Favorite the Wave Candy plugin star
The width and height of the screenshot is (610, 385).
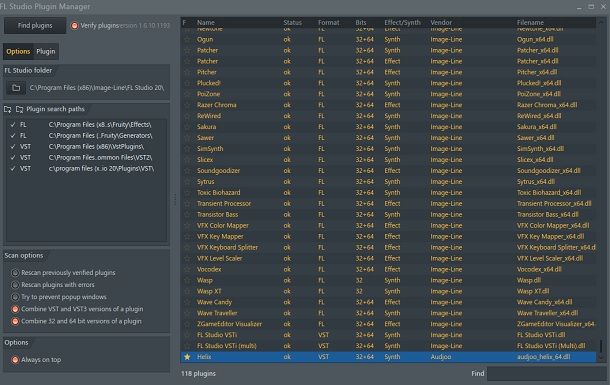pos(188,302)
